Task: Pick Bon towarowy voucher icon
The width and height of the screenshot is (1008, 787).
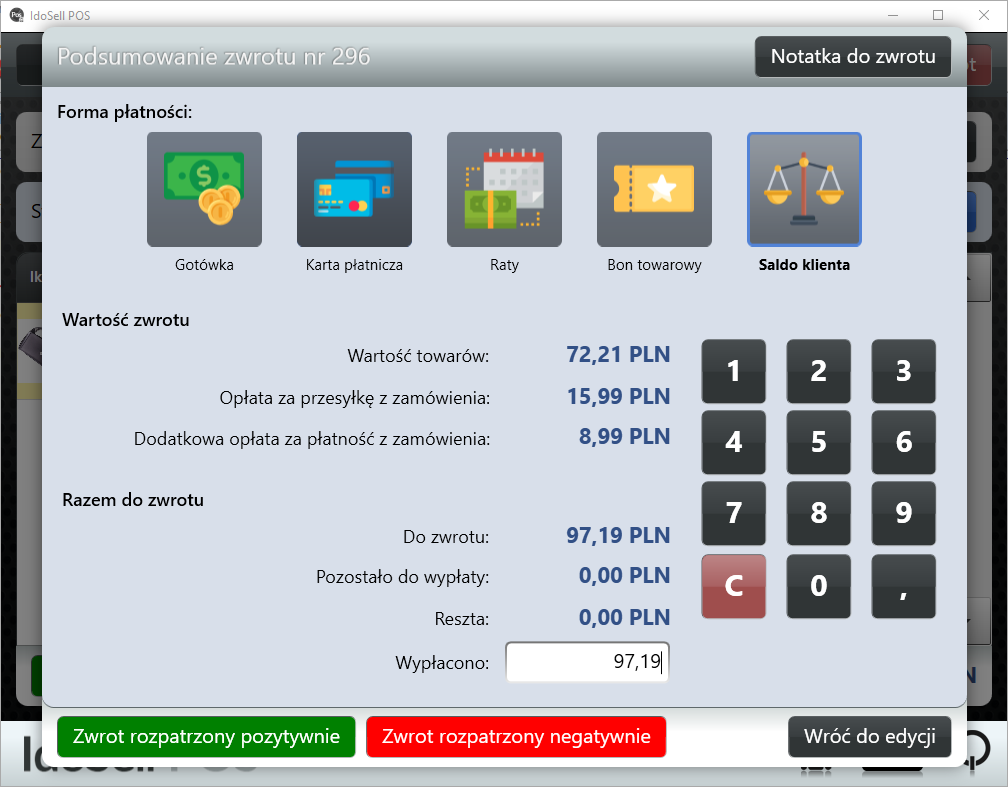Action: pos(654,190)
